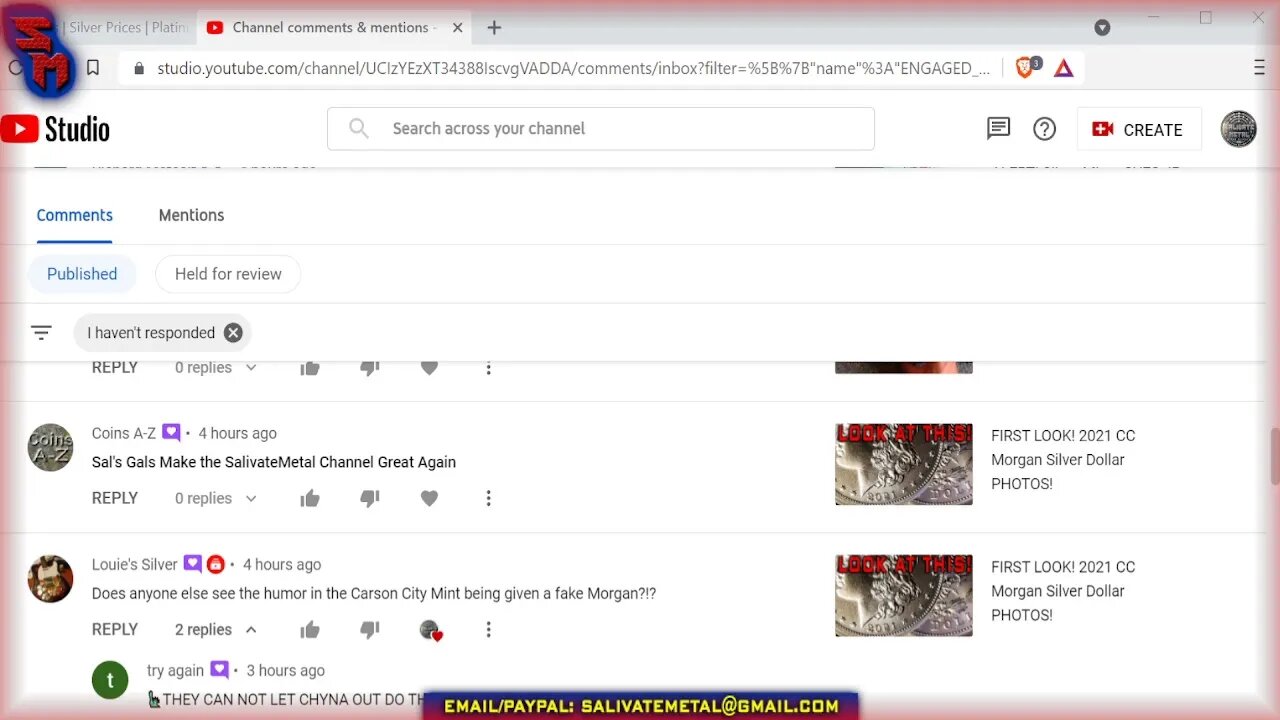Image resolution: width=1280 pixels, height=720 pixels.
Task: Like the Coins A-Z comment
Action: (x=310, y=498)
